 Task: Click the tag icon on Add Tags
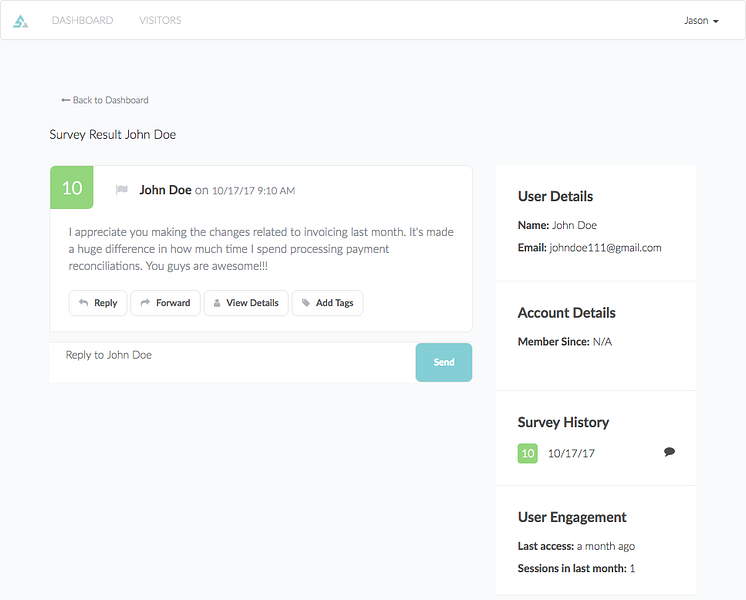coord(306,303)
